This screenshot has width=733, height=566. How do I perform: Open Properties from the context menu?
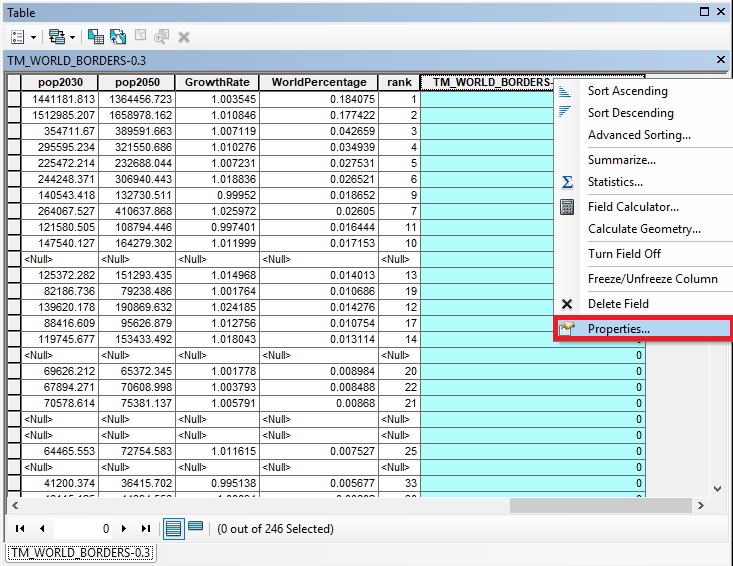[618, 328]
